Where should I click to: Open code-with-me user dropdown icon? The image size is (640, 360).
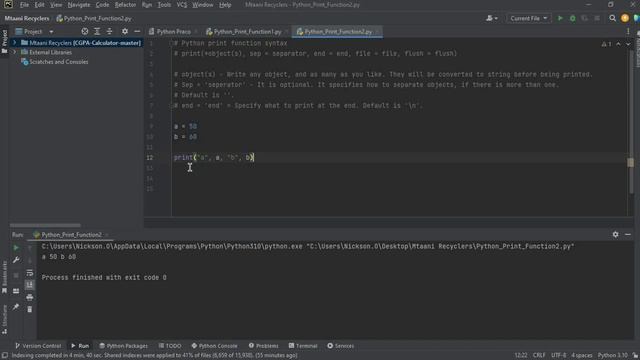(x=491, y=18)
